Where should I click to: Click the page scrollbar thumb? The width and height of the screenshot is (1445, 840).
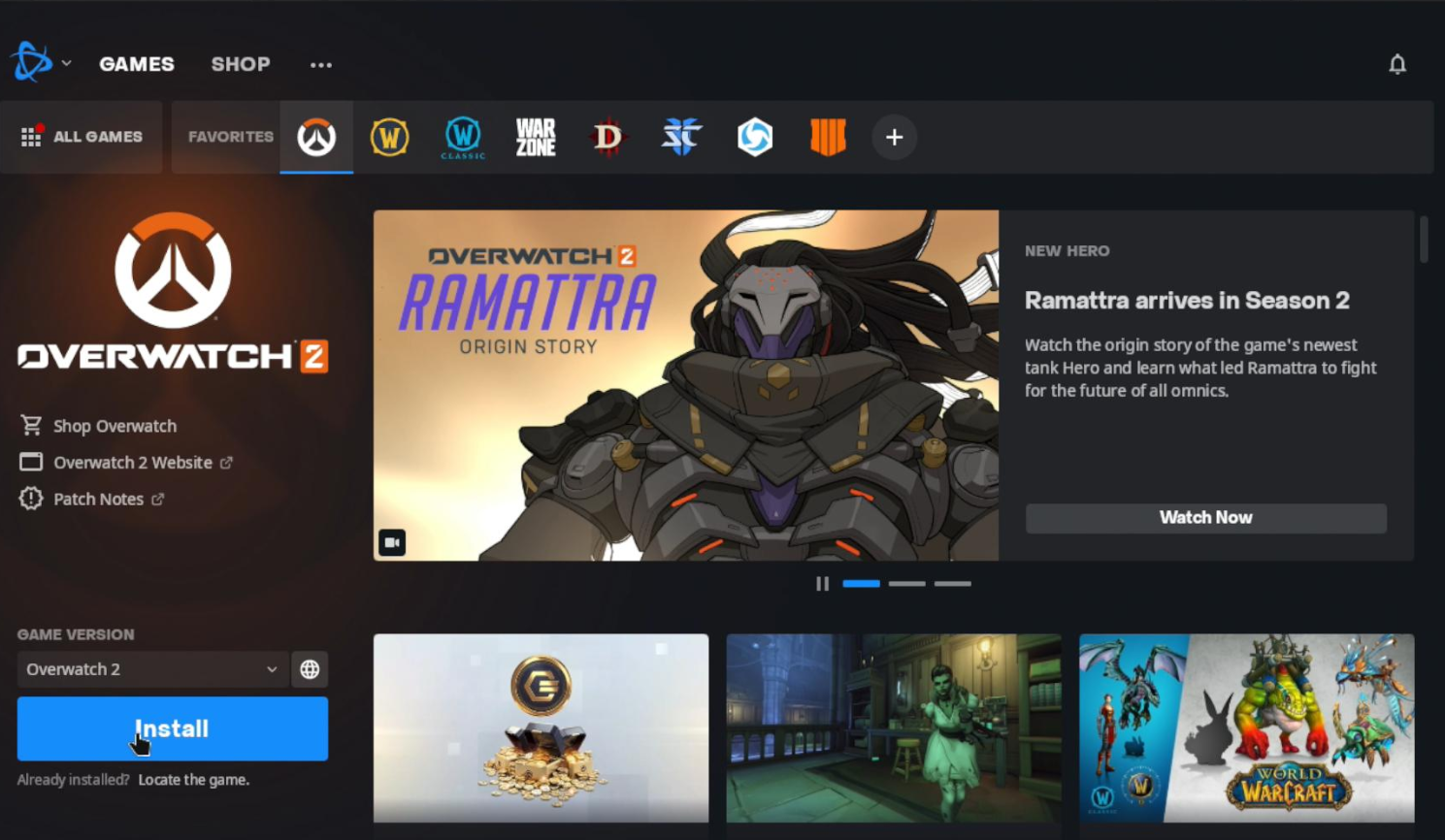coord(1424,239)
